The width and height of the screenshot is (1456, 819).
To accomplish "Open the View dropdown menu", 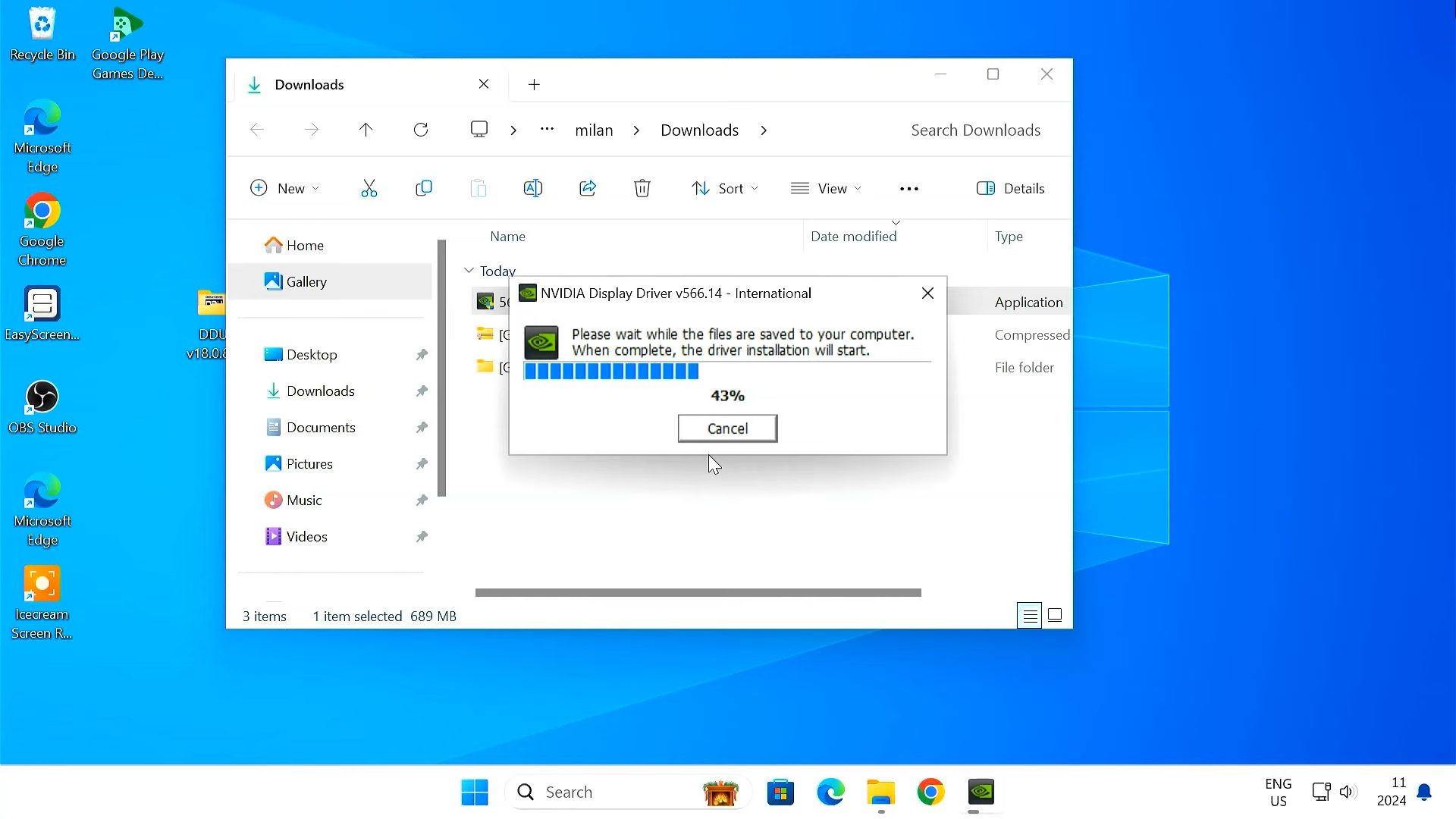I will (x=826, y=188).
